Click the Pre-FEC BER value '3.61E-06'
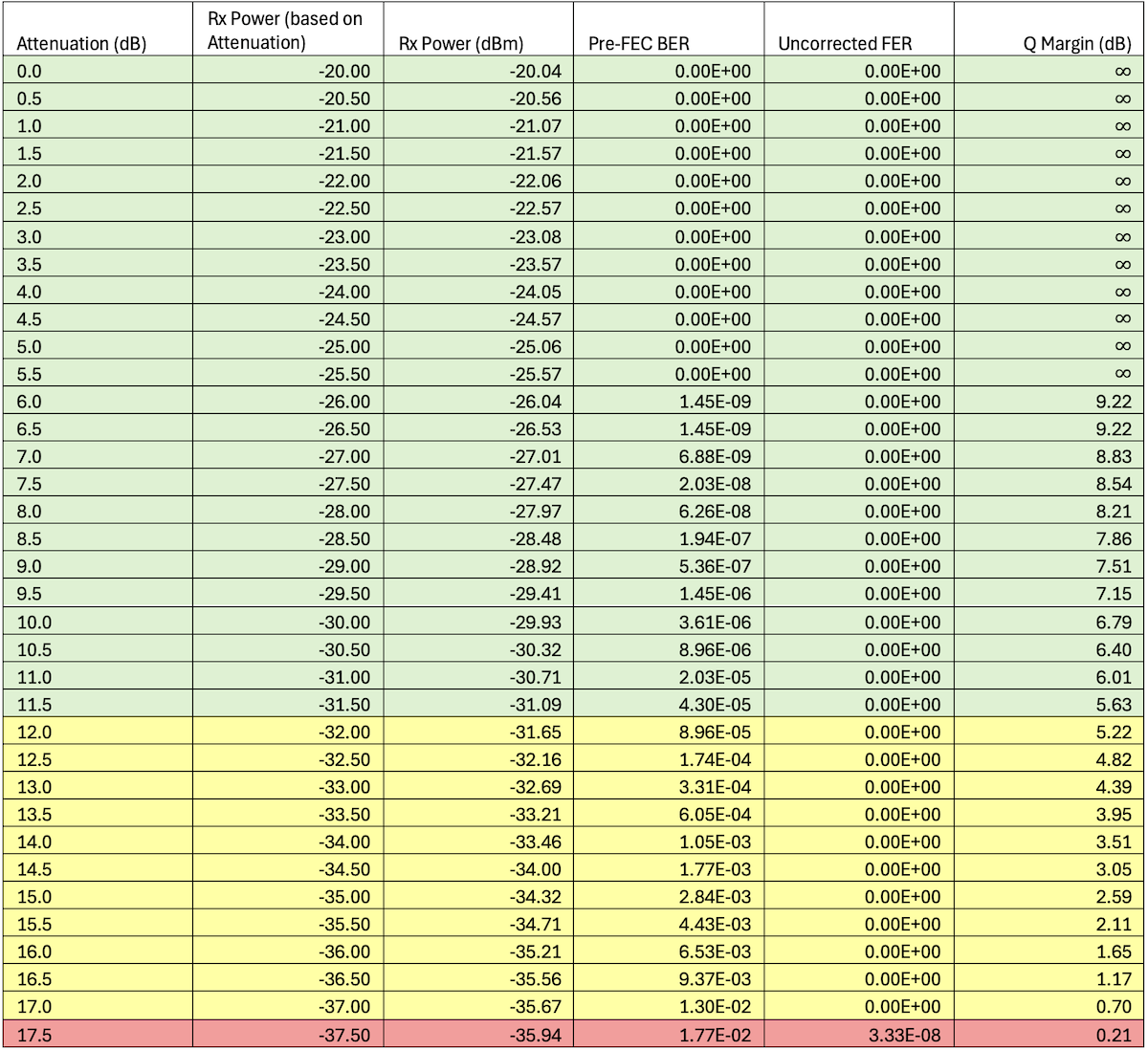The width and height of the screenshot is (1148, 1050). point(669,623)
